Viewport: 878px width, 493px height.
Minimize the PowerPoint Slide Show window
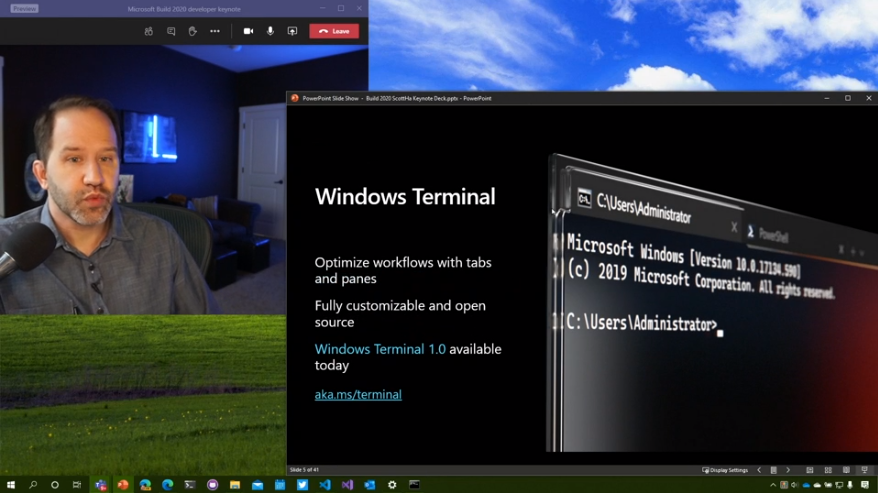pos(826,98)
